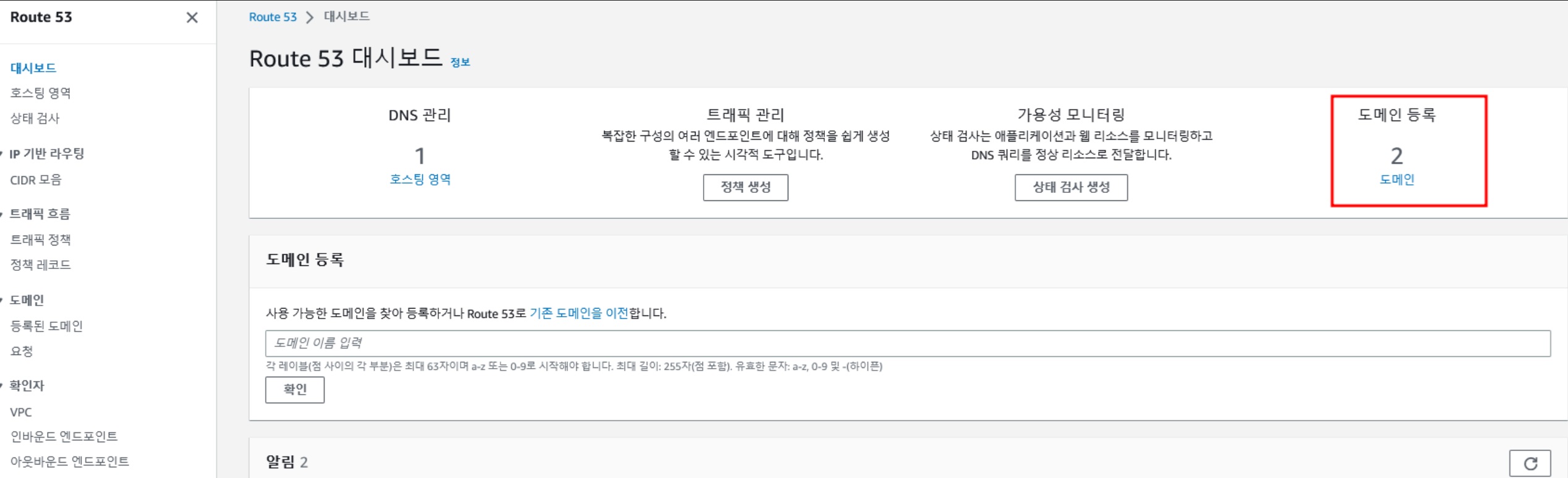The image size is (1568, 478).
Task: Focus the 도메인 이름 입력 field
Action: (x=908, y=343)
